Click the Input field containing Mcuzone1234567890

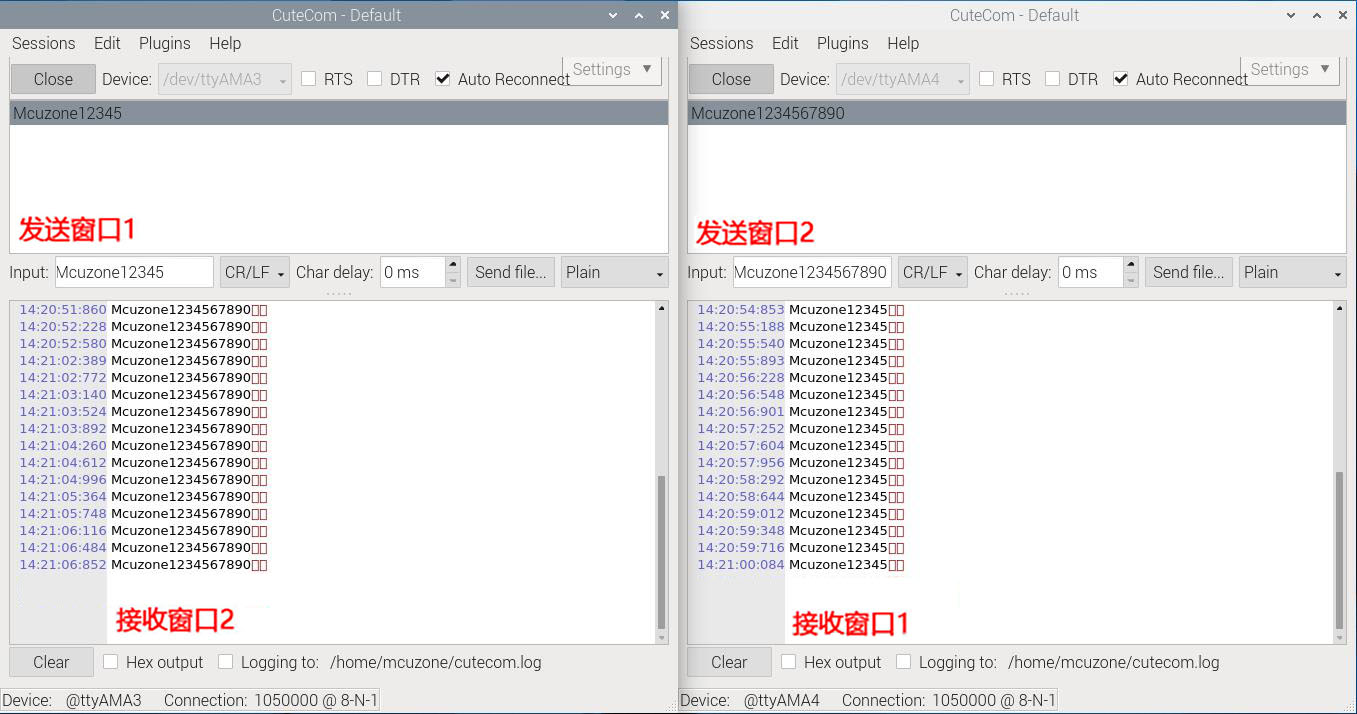point(811,272)
